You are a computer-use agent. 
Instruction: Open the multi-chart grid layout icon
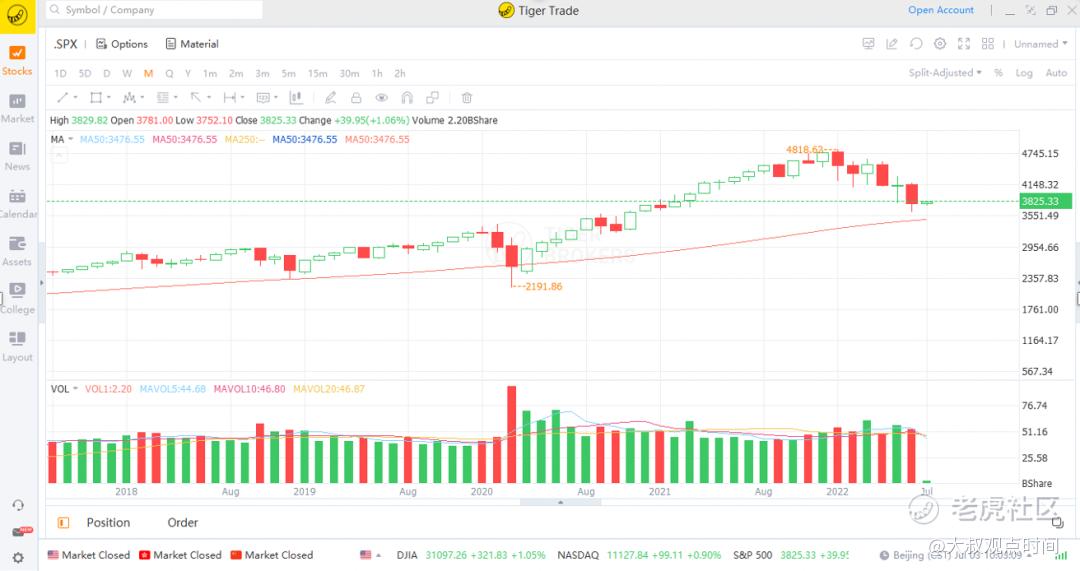988,43
